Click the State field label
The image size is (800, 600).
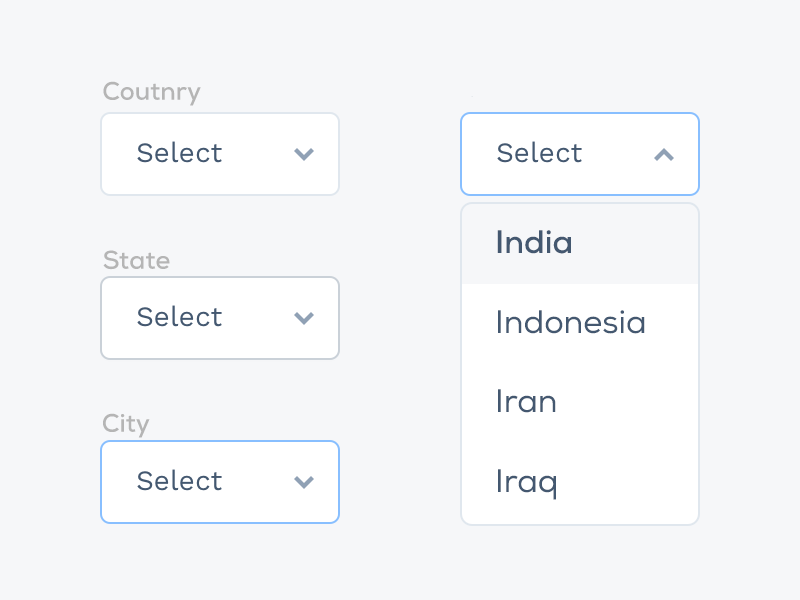point(136,260)
